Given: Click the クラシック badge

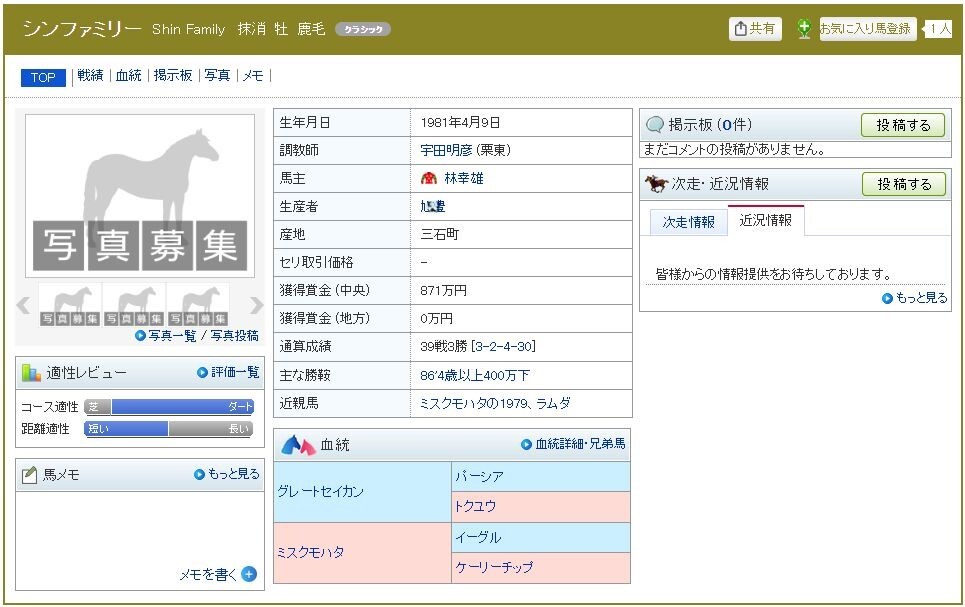Looking at the screenshot, I should 362,29.
